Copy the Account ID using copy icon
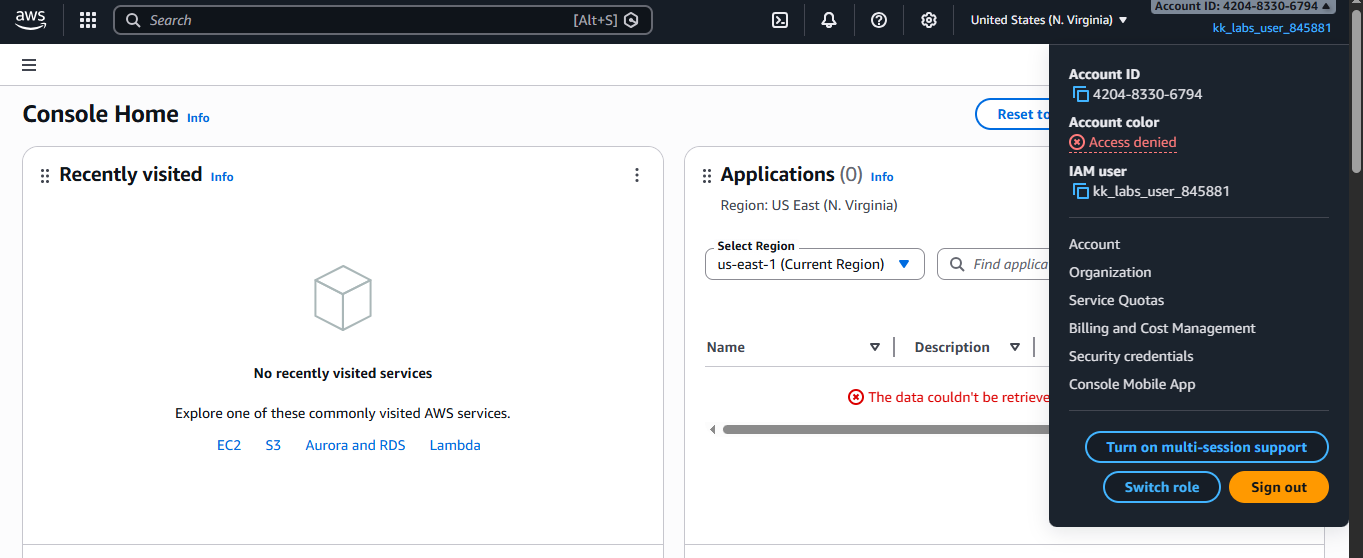Viewport: 1363px width, 558px height. point(1080,94)
